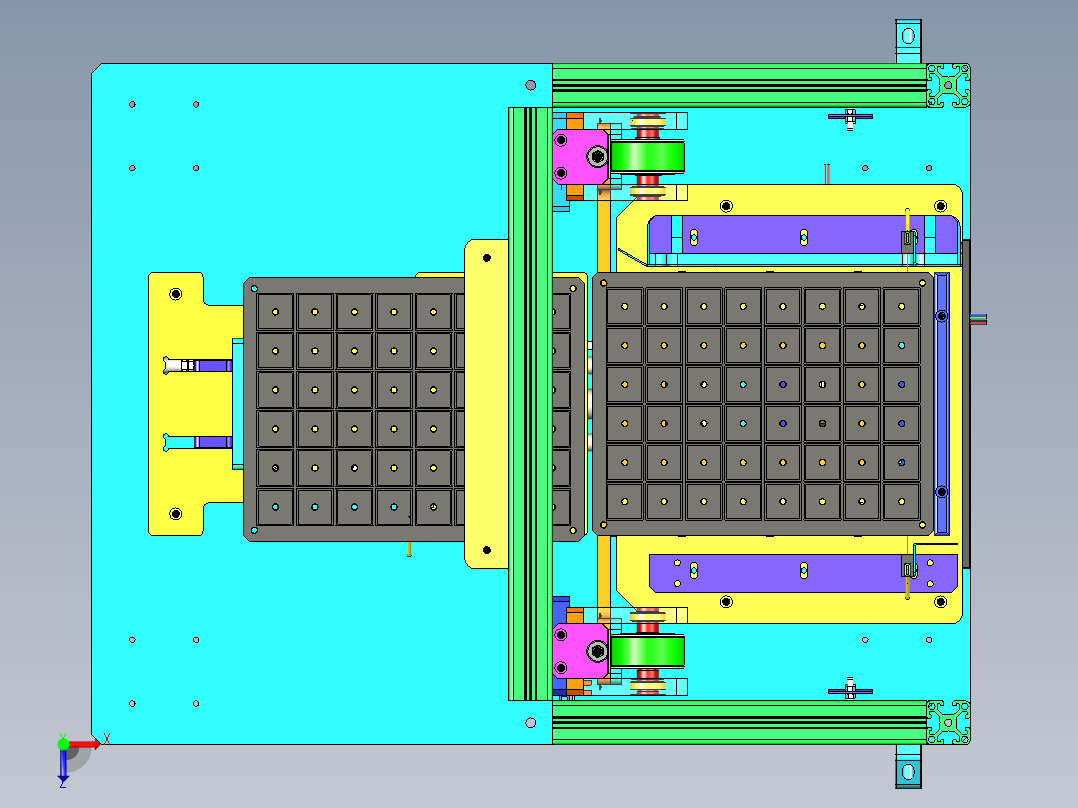This screenshot has height=808, width=1078.
Task: Select the upper purple guide rail
Action: click(x=803, y=234)
